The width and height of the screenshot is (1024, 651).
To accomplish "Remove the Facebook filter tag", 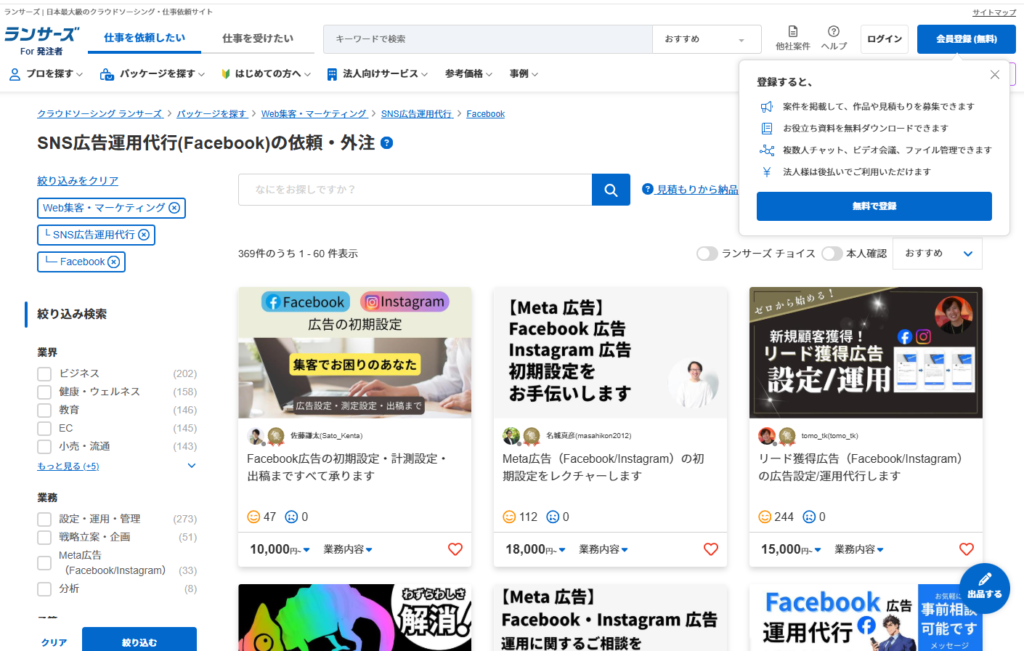I will point(114,262).
